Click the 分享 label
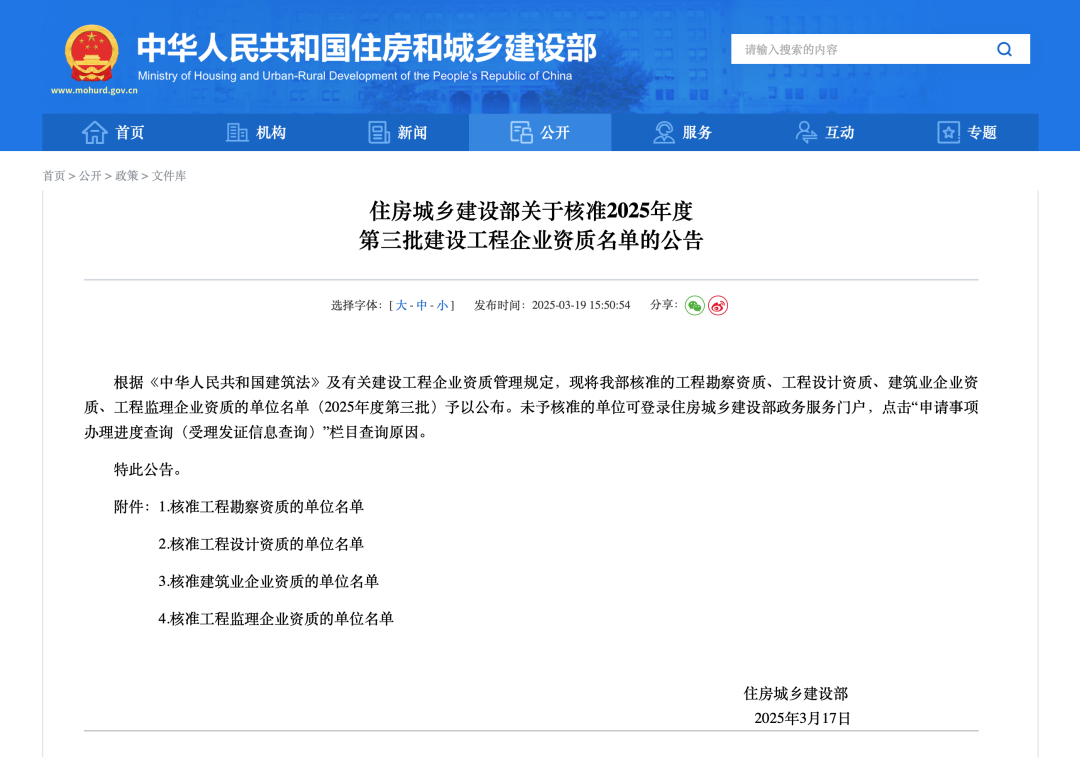 click(x=664, y=304)
